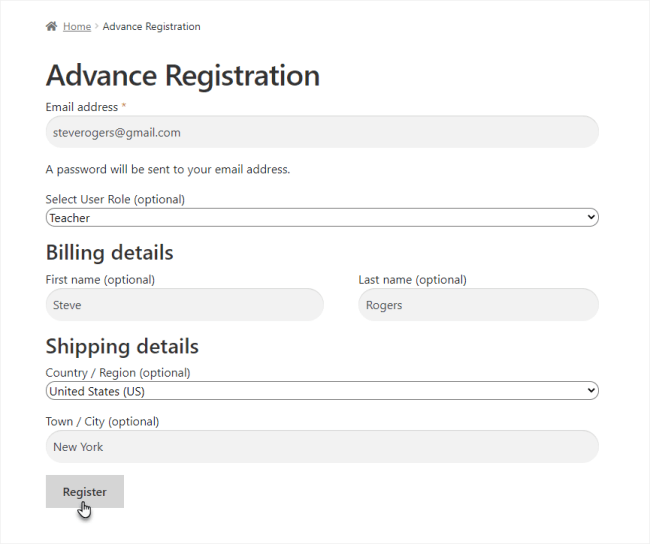Click the United States dropdown chevron
Viewport: 650px width, 544px height.
coord(590,391)
